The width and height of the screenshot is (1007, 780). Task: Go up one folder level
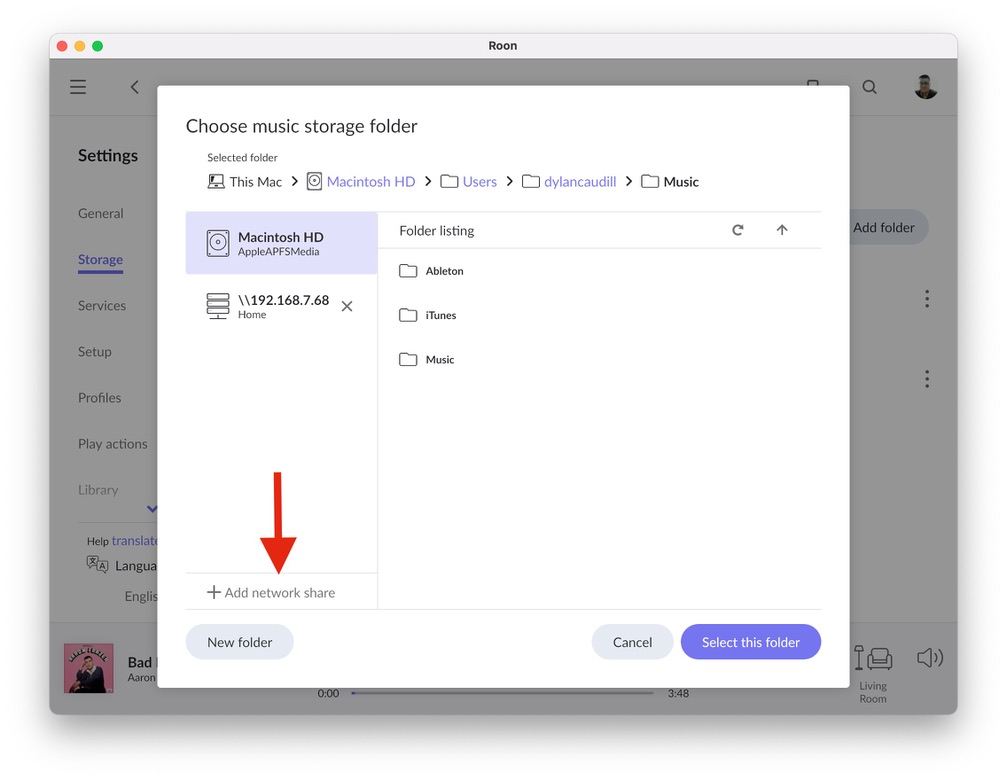(x=782, y=230)
